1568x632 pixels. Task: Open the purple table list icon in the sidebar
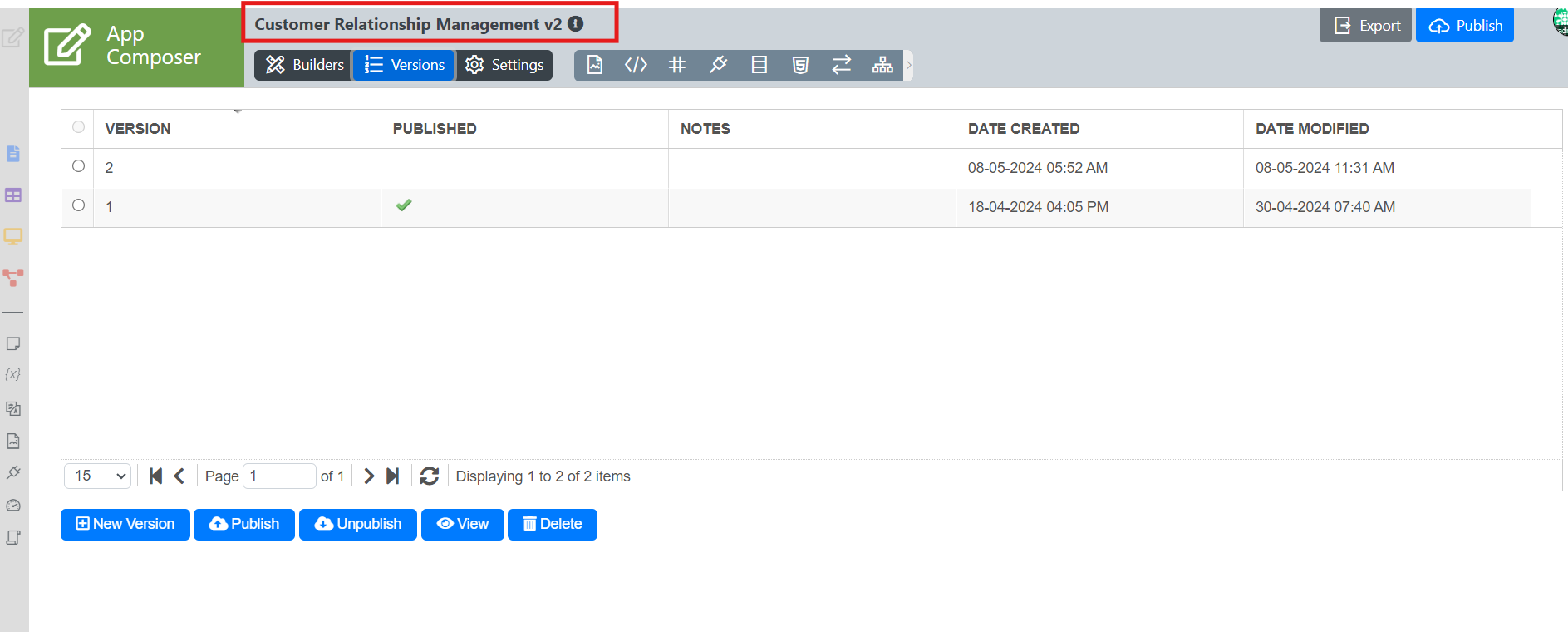(x=13, y=195)
